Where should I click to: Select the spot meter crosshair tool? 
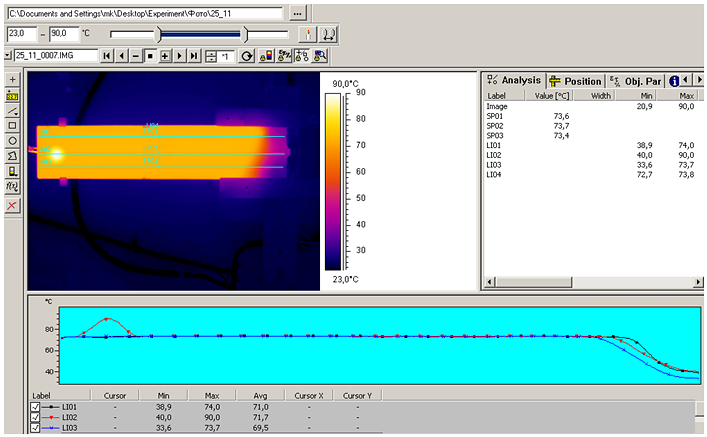click(x=12, y=80)
